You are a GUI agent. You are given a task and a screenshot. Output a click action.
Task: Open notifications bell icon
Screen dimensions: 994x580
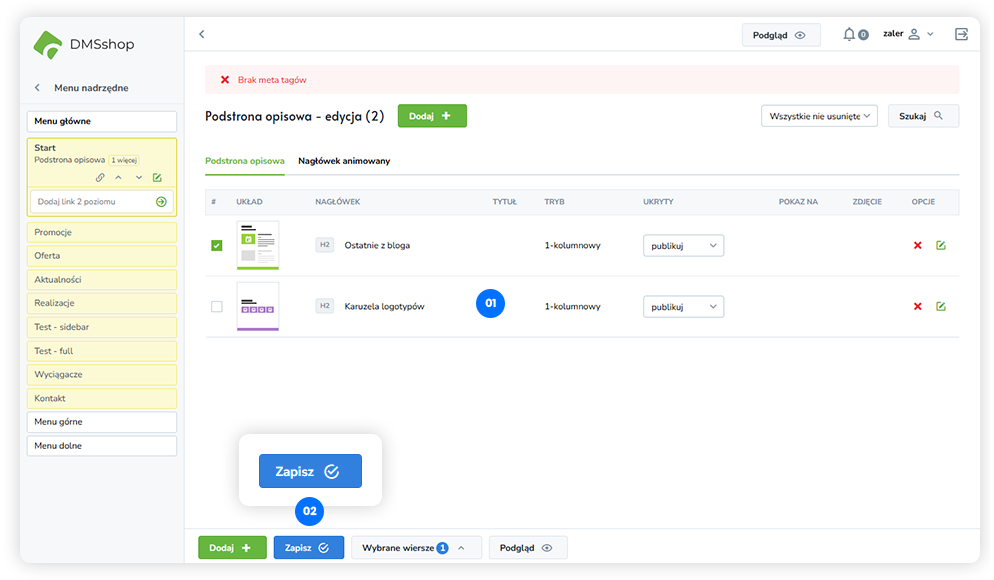pyautogui.click(x=849, y=35)
